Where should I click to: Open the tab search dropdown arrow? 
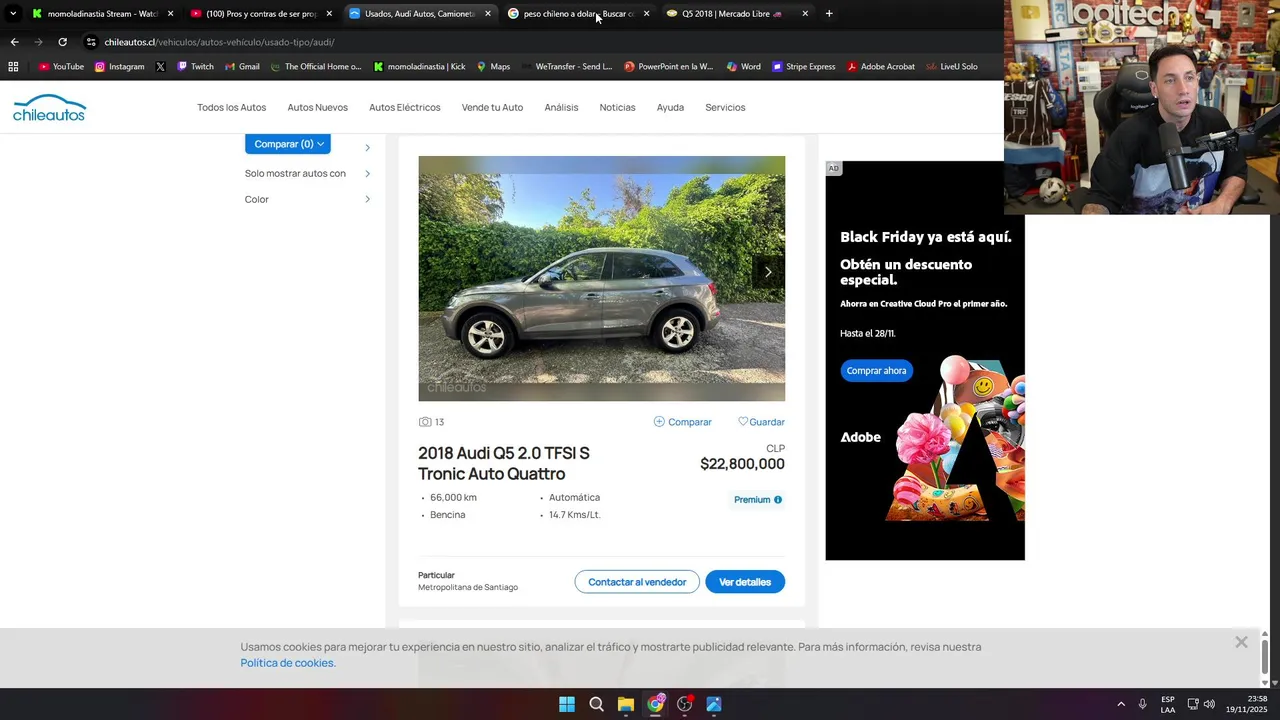tap(13, 14)
